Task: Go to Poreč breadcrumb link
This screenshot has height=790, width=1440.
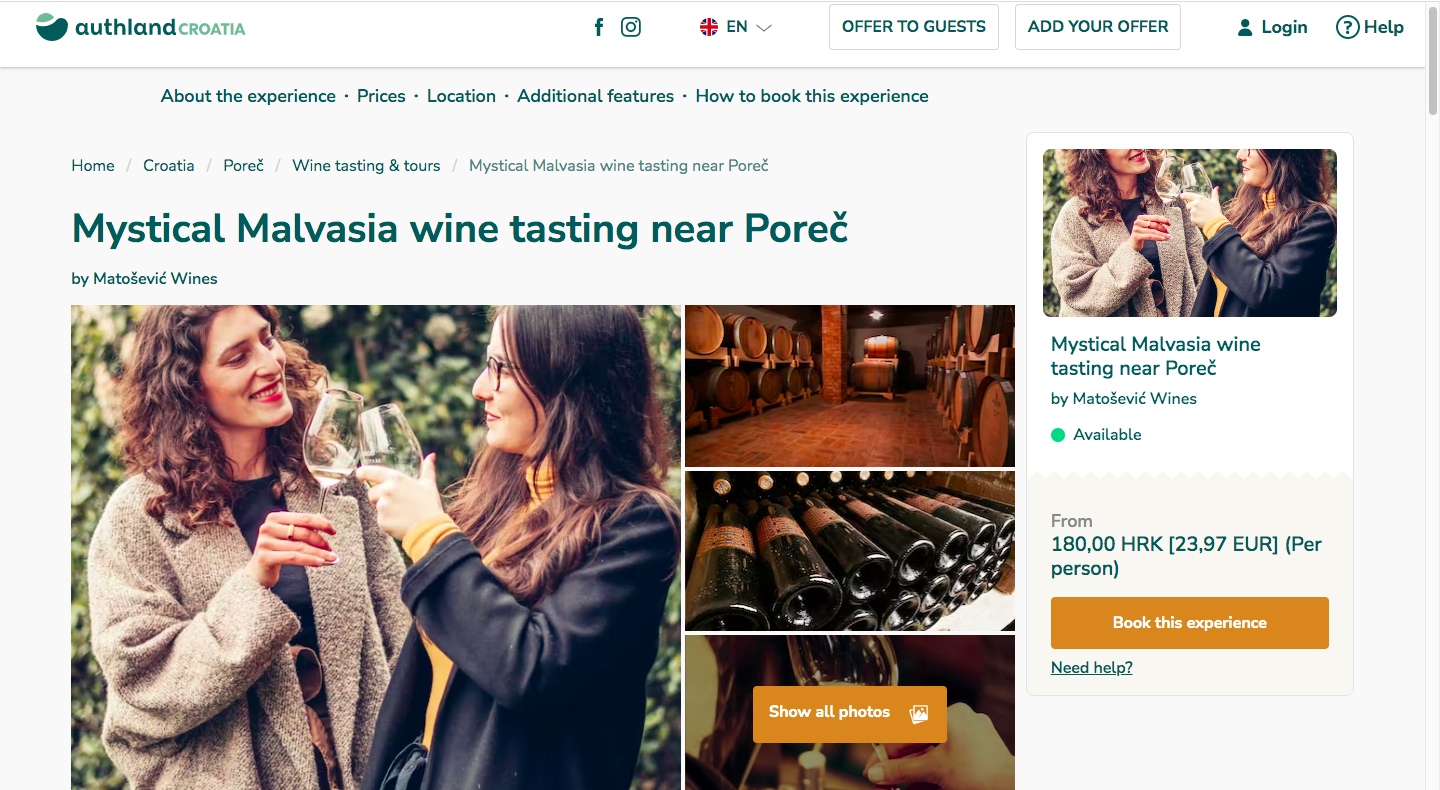Action: coord(243,166)
